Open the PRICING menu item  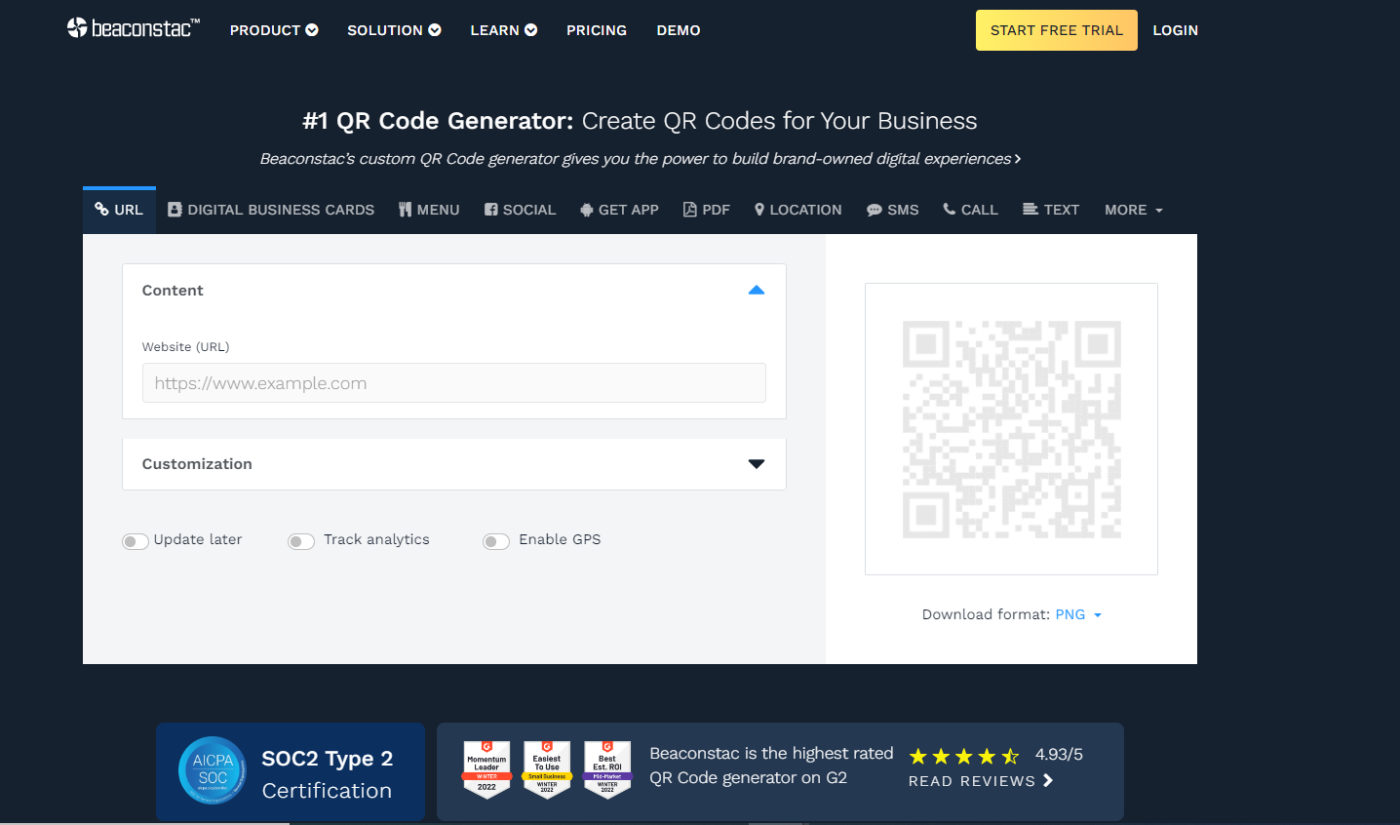pyautogui.click(x=596, y=30)
